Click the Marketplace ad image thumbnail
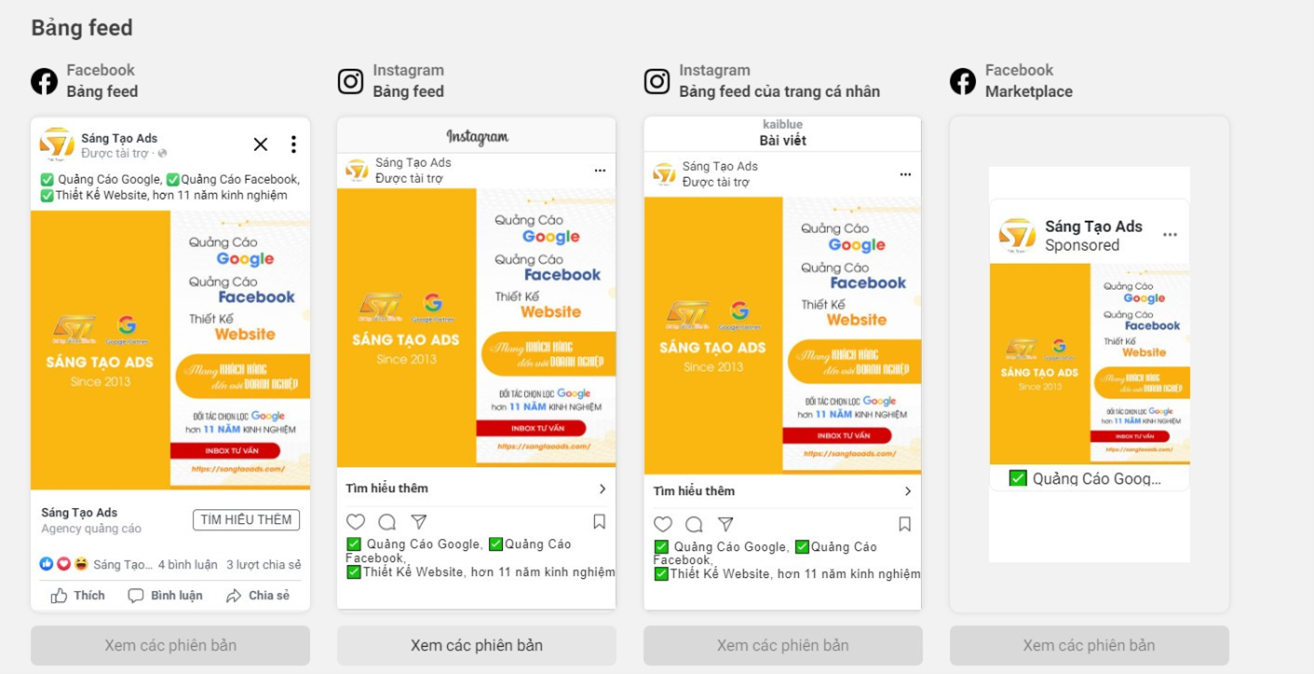 click(1089, 364)
